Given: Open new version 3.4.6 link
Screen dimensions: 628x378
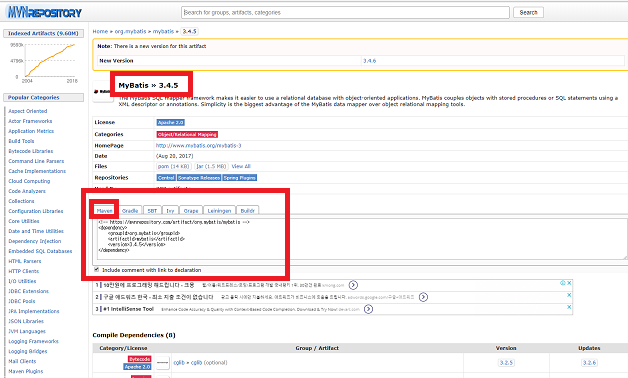Looking at the screenshot, I should (x=369, y=61).
